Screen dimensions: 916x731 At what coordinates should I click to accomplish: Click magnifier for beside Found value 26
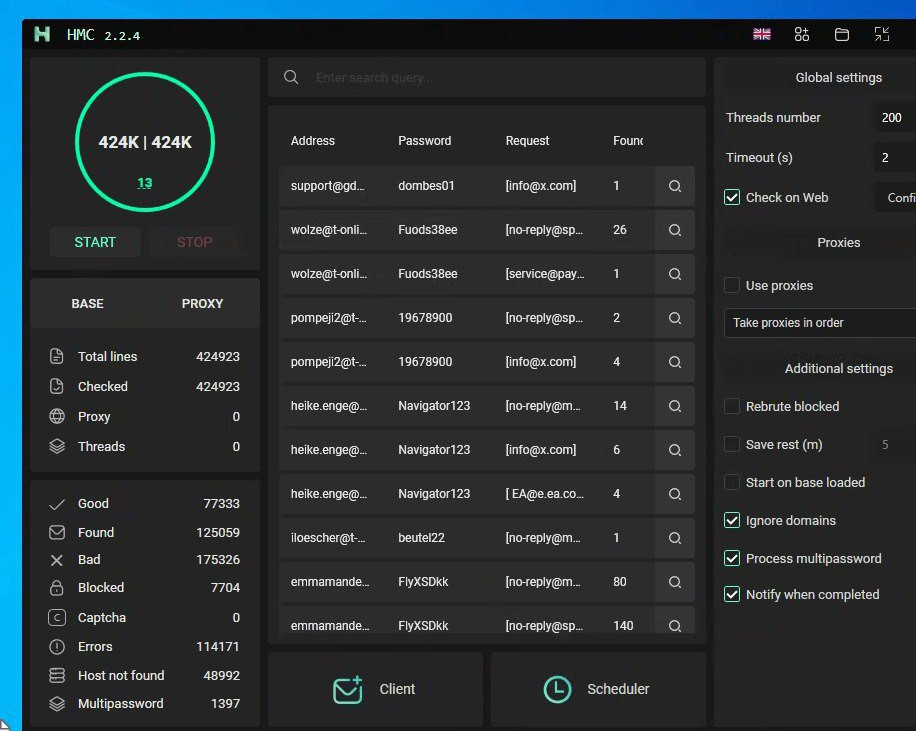(675, 230)
